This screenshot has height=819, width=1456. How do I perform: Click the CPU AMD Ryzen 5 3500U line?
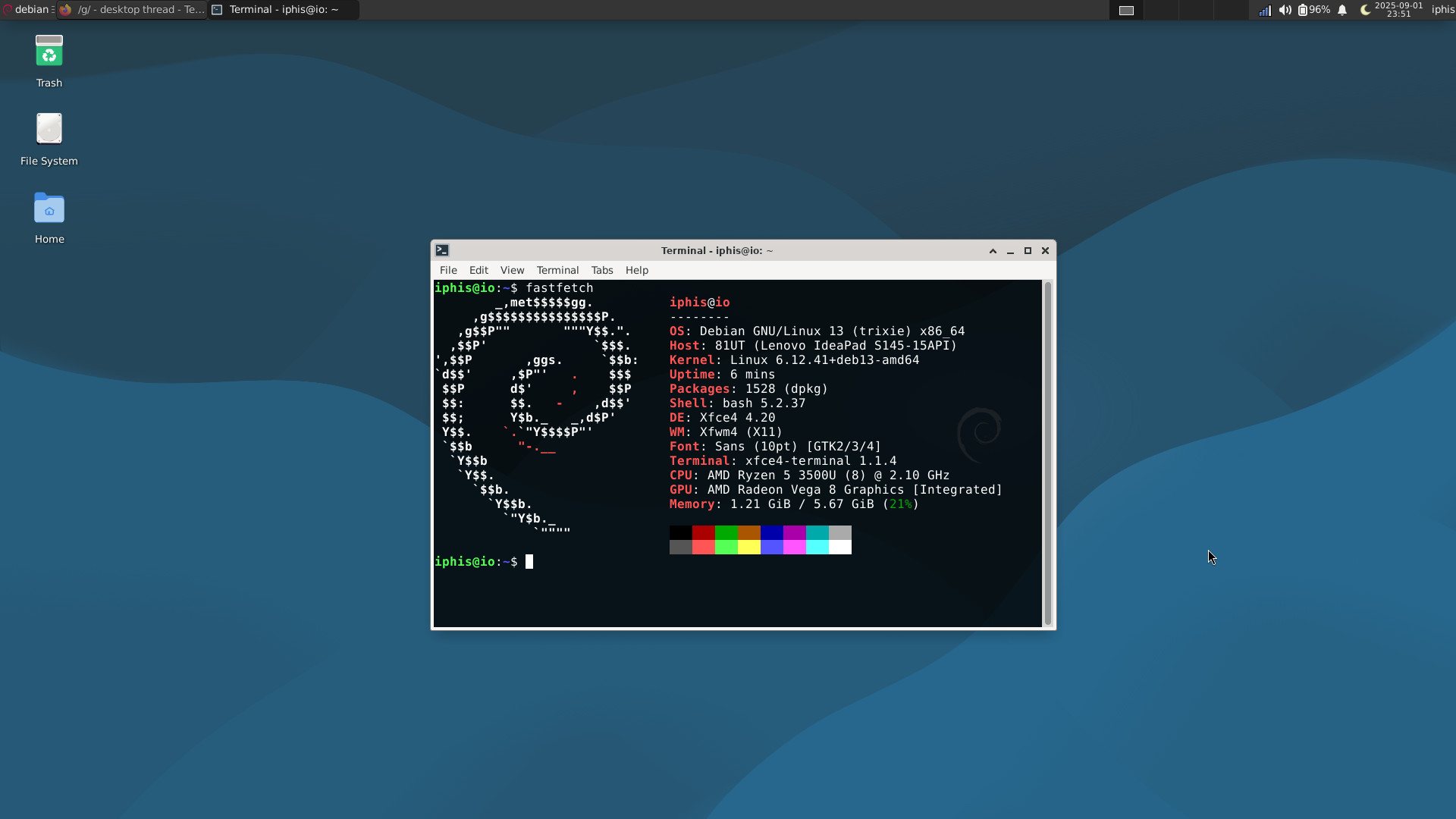click(809, 475)
